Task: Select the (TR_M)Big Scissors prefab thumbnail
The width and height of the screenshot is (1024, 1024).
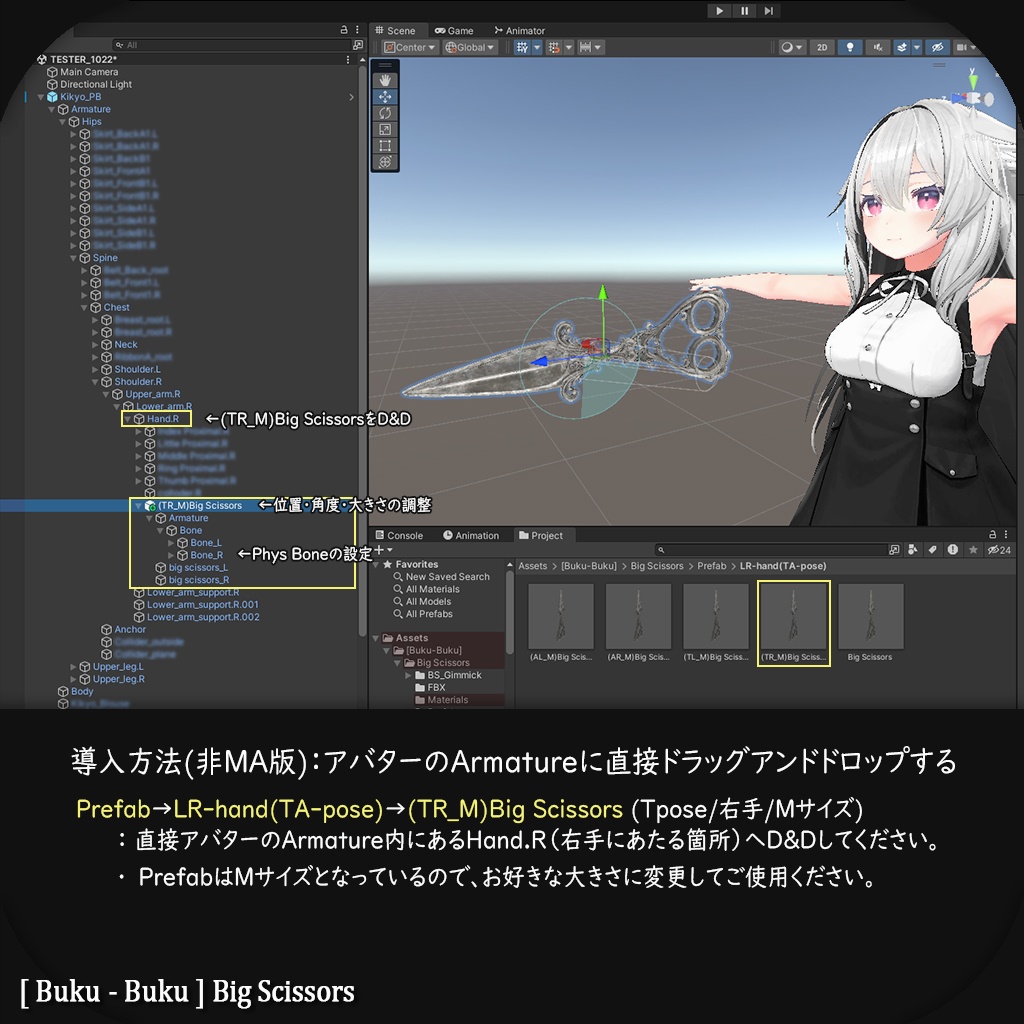Action: 795,618
